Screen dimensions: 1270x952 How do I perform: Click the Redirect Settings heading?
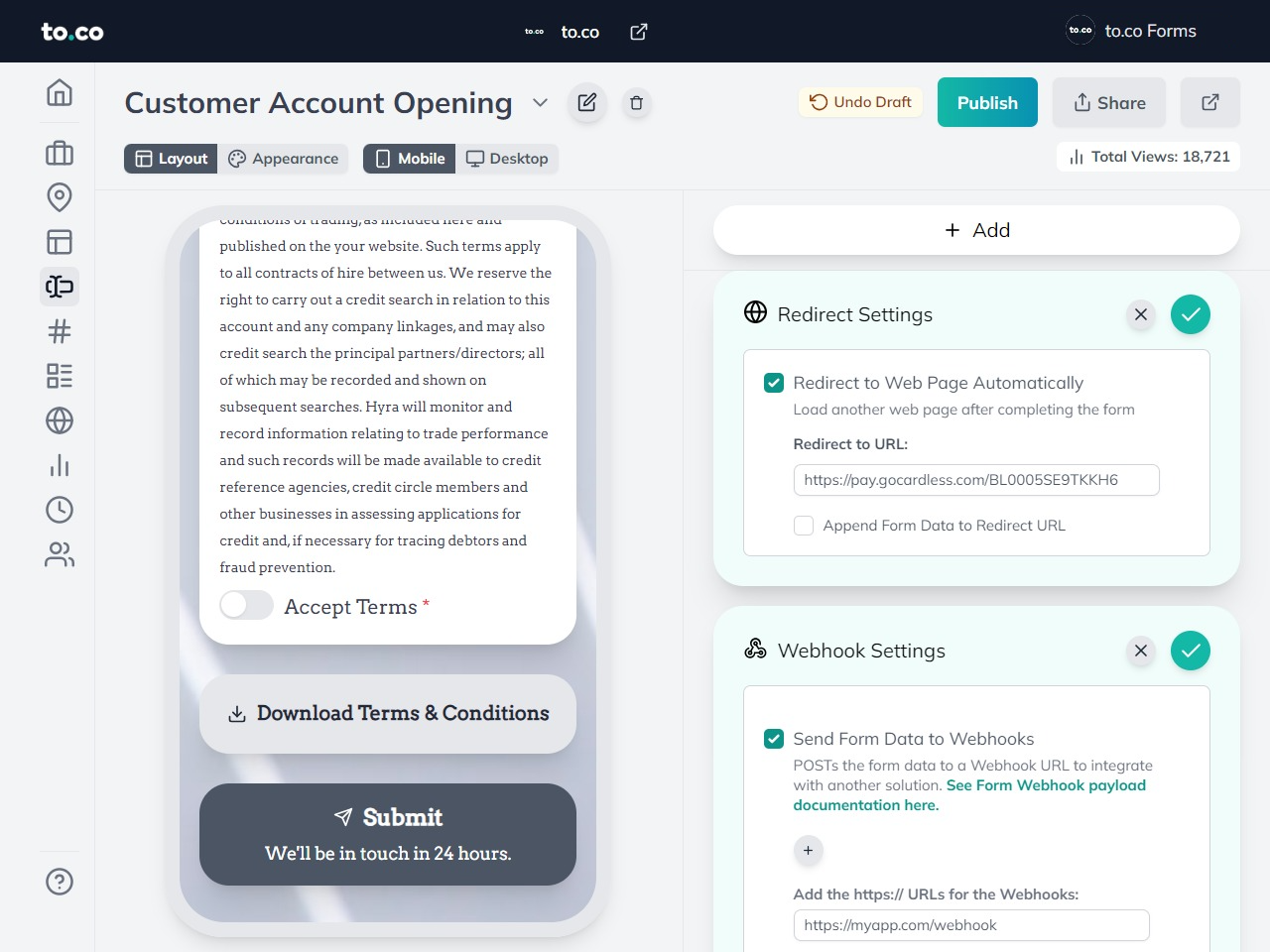click(855, 314)
